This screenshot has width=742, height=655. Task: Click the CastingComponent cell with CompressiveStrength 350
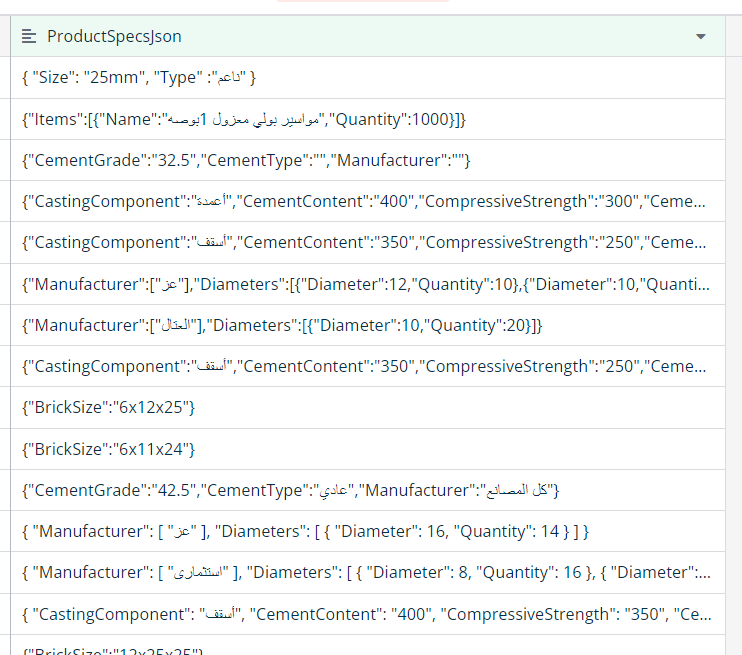(367, 614)
